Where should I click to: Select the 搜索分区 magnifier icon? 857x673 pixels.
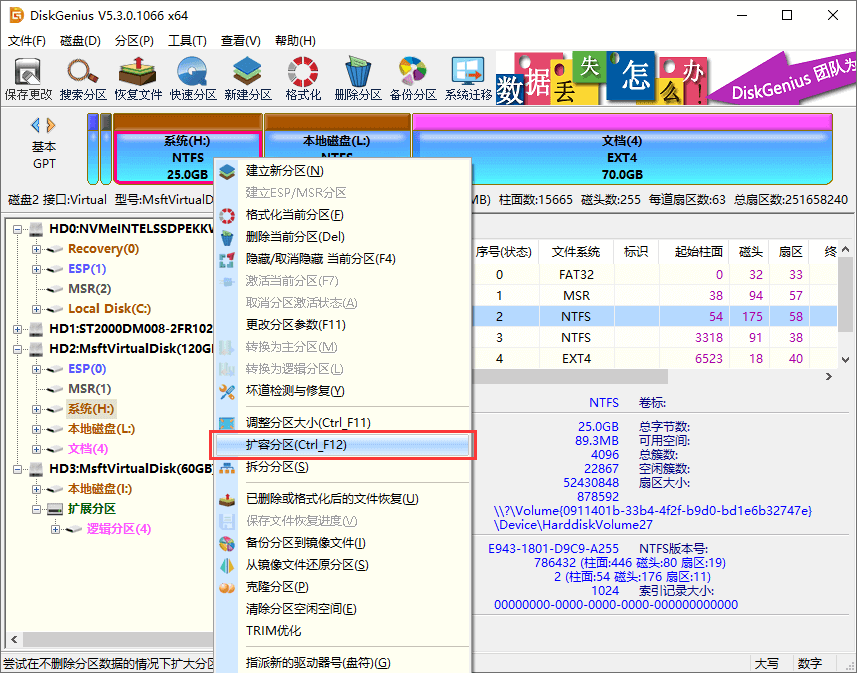82,75
